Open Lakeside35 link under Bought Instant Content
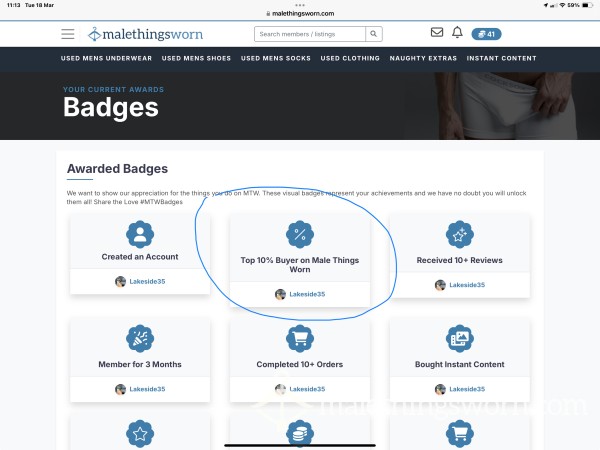 (x=467, y=389)
